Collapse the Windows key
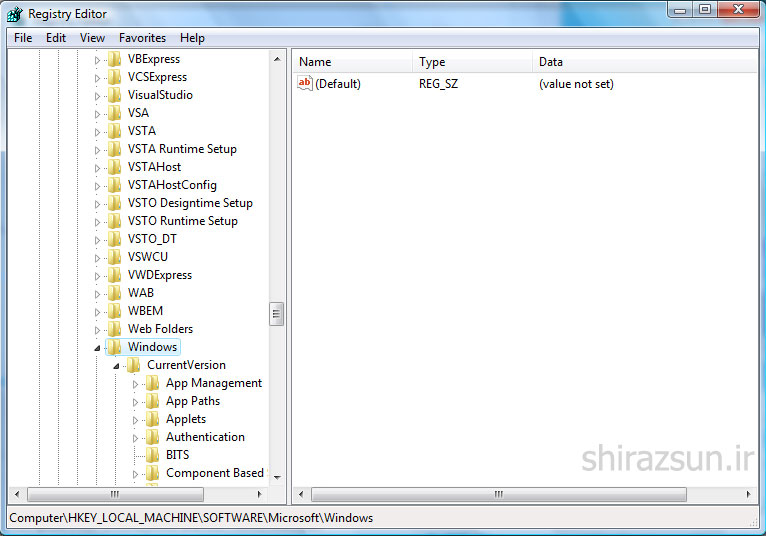766x536 pixels. coord(97,348)
